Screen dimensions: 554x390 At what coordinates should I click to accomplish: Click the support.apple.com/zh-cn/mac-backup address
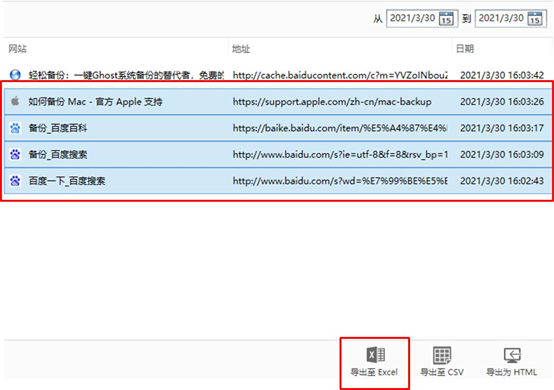coord(332,102)
